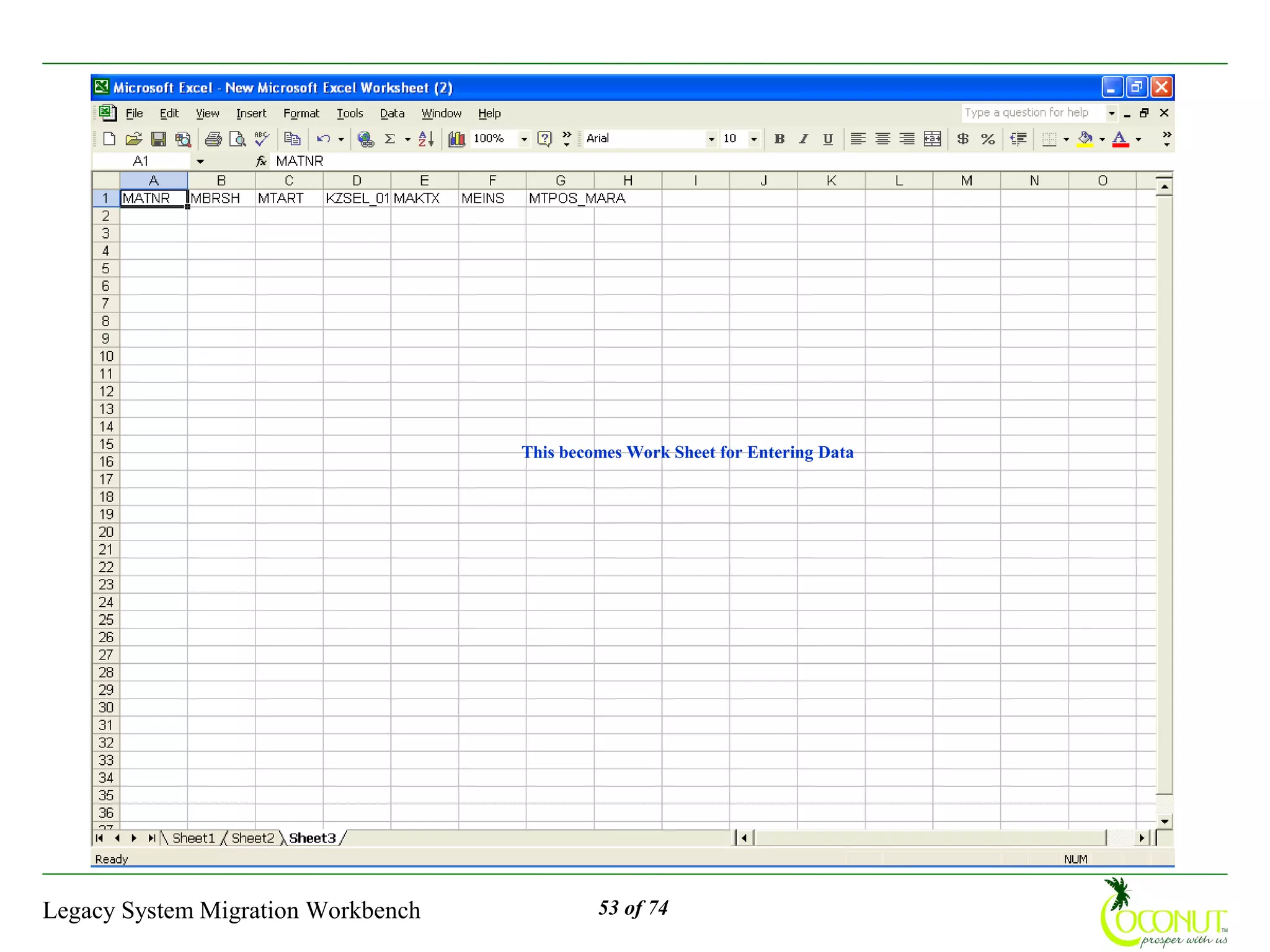Image resolution: width=1270 pixels, height=952 pixels.
Task: Select cell containing MTPOS_MARA
Action: click(560, 198)
